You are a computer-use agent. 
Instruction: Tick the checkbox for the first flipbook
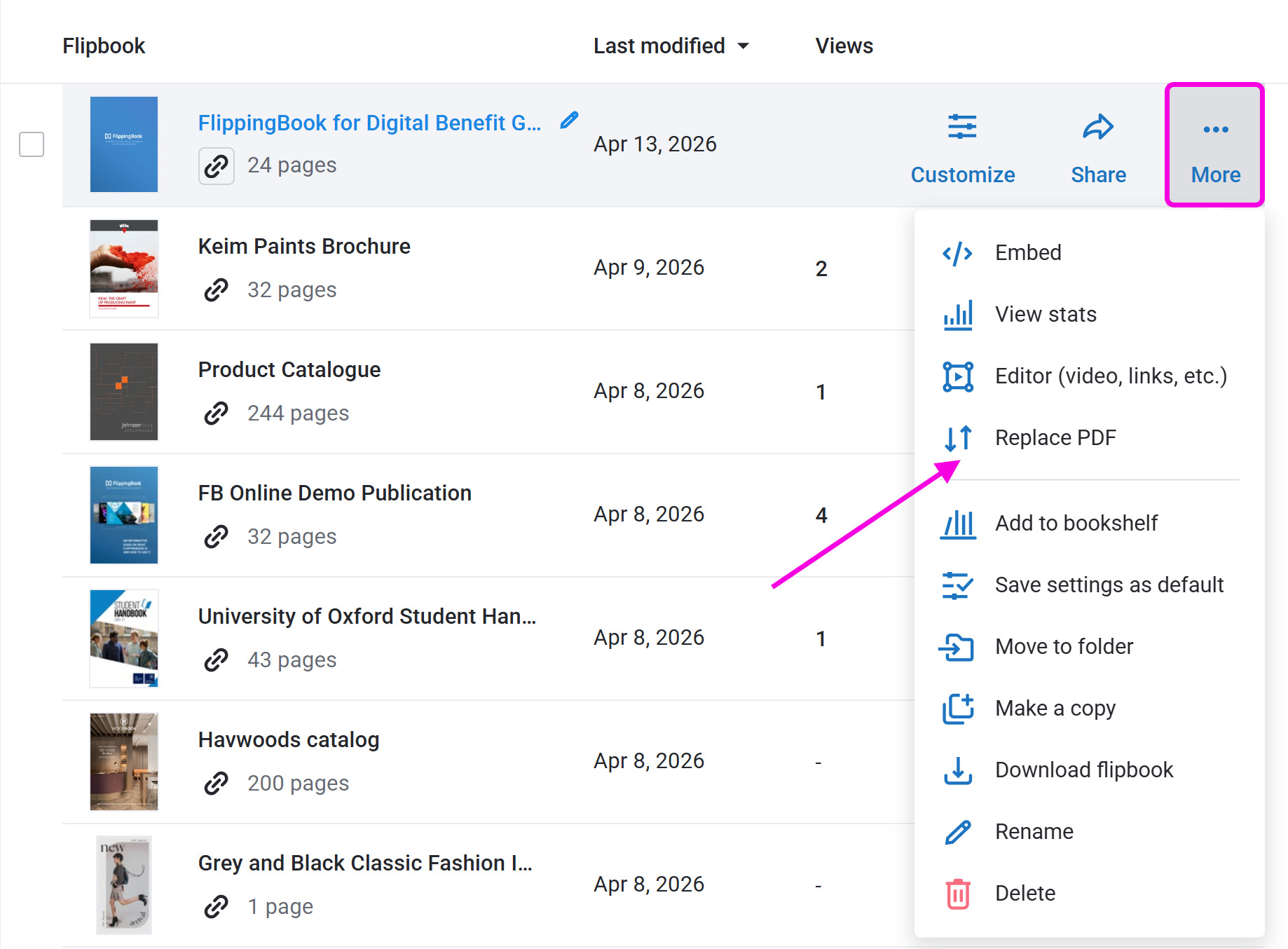(32, 144)
